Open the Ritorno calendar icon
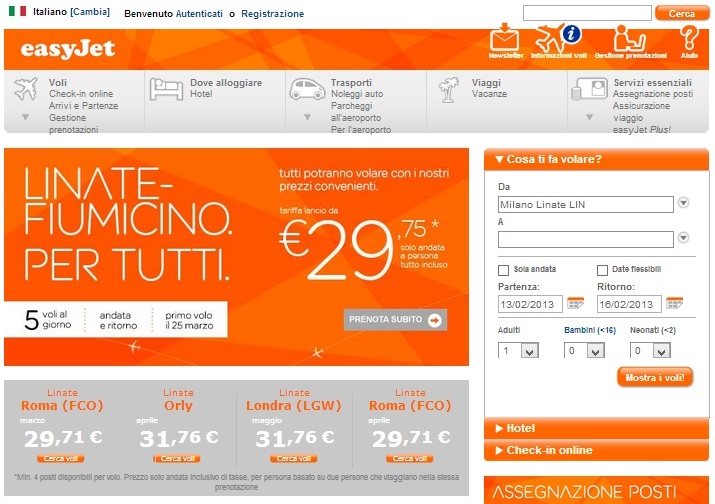 pyautogui.click(x=674, y=303)
